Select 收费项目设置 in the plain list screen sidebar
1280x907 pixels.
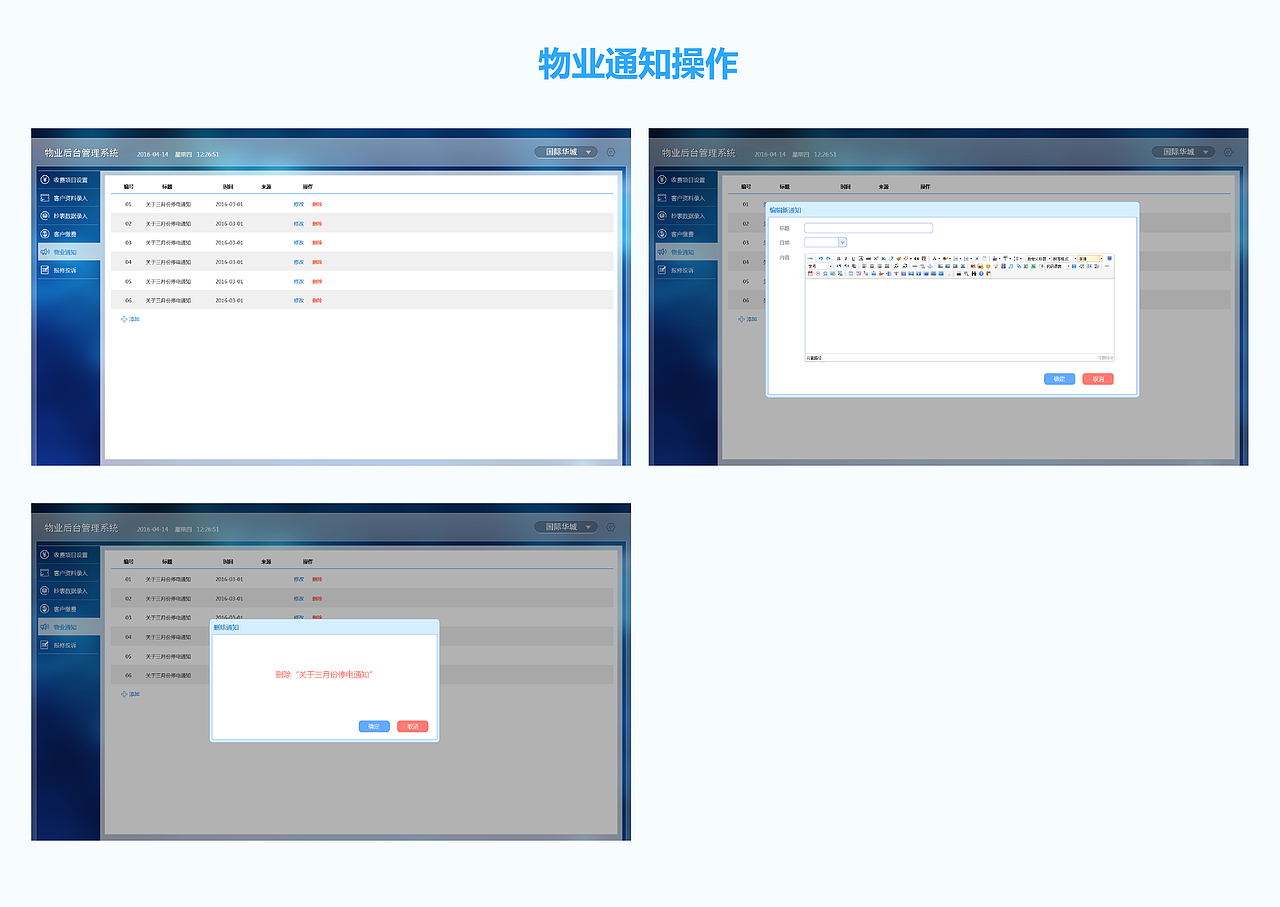coord(69,180)
